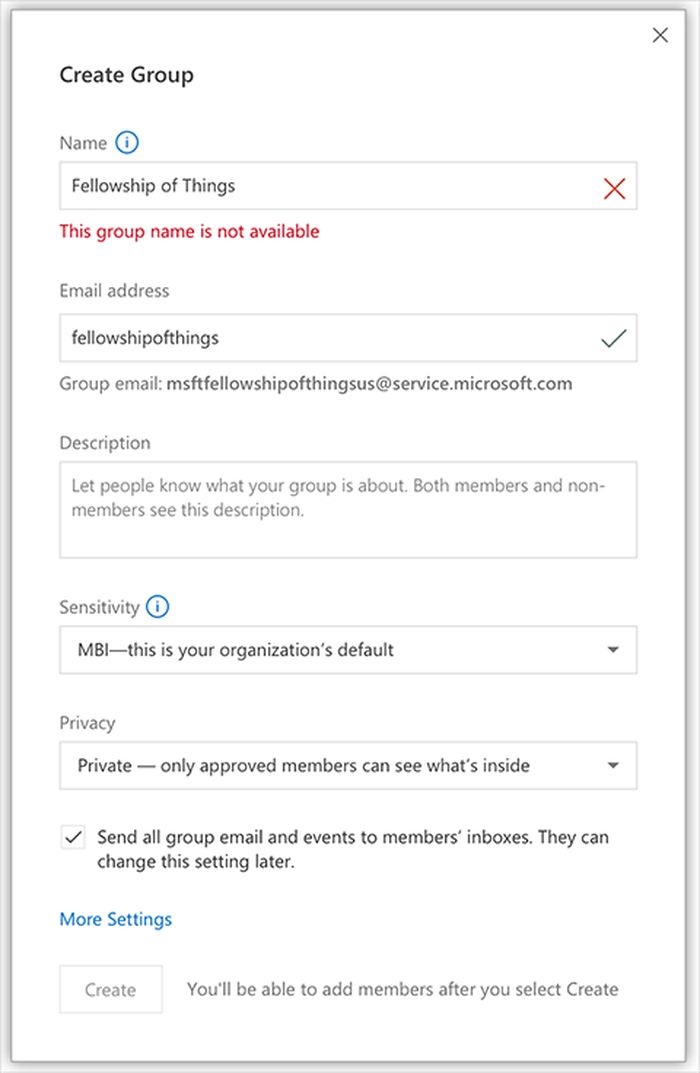The height and width of the screenshot is (1073, 700).
Task: Open More Settings link
Action: pyautogui.click(x=116, y=919)
